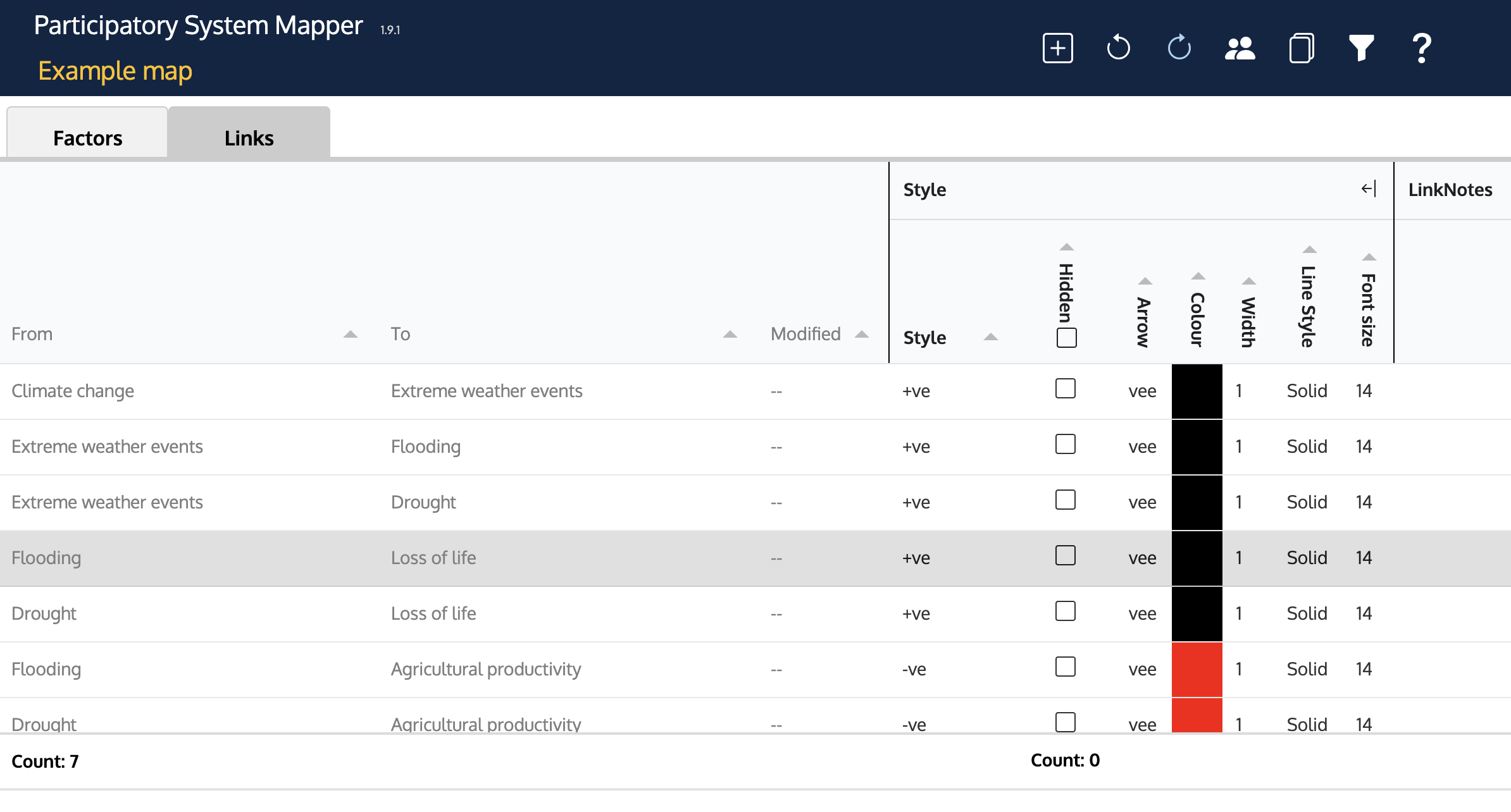This screenshot has height=812, width=1511.
Task: Click the add new factor icon
Action: (1058, 47)
